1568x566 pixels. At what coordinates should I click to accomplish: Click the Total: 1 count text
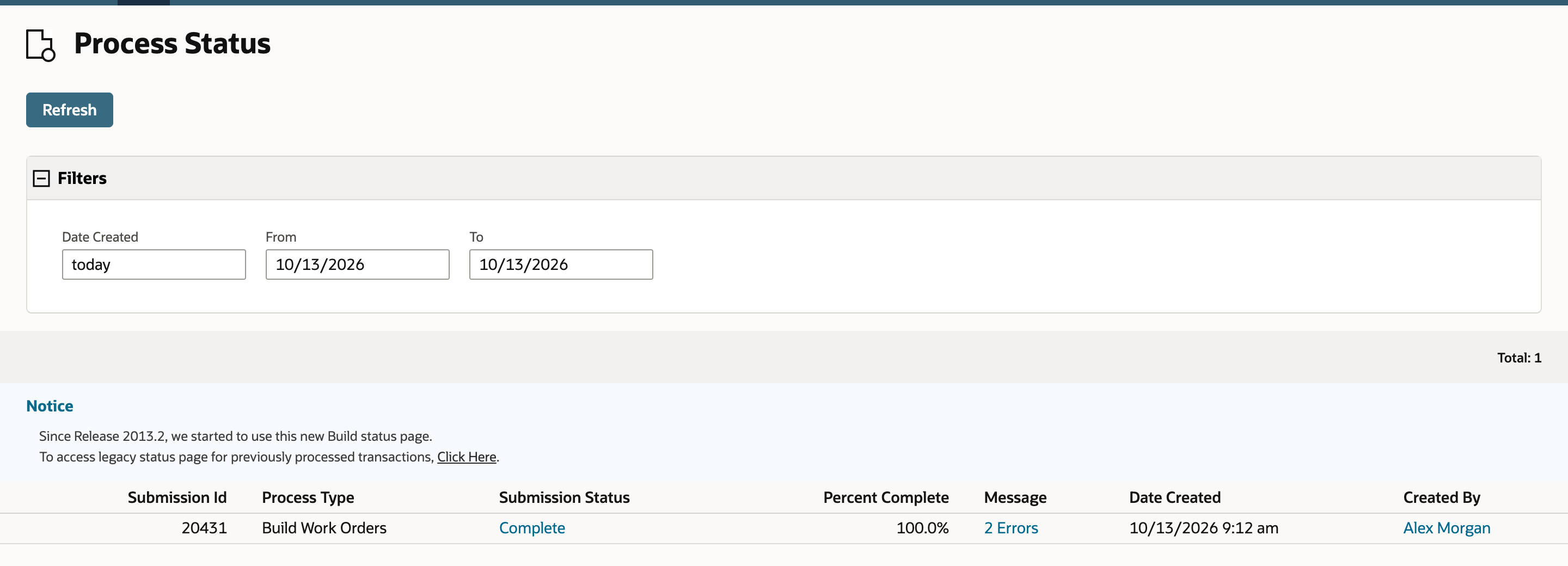click(x=1520, y=358)
